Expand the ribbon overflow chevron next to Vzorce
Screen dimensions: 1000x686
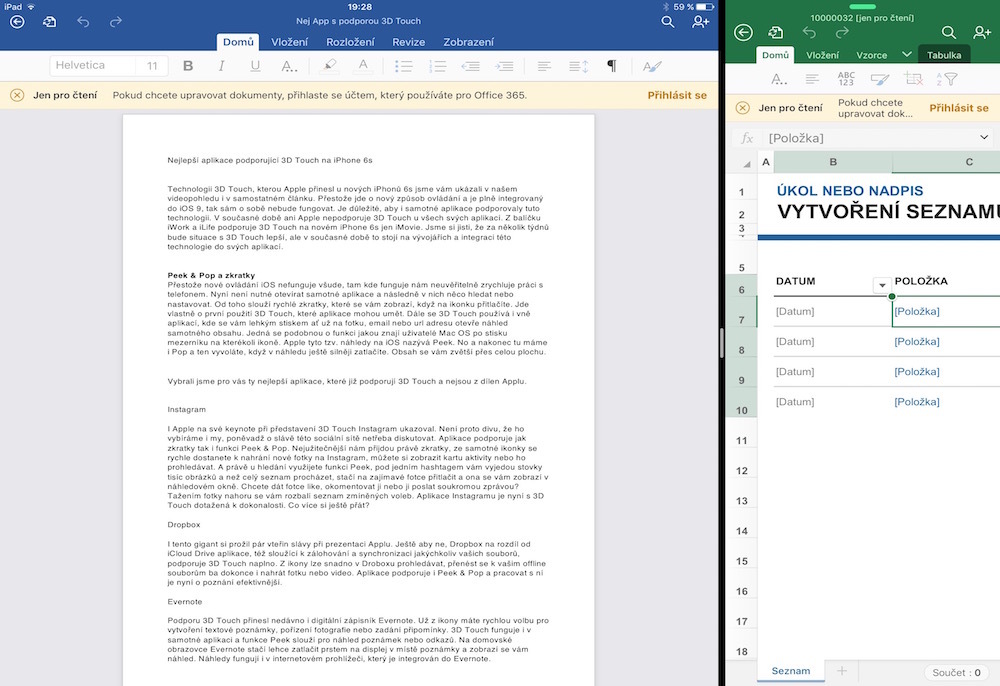906,55
